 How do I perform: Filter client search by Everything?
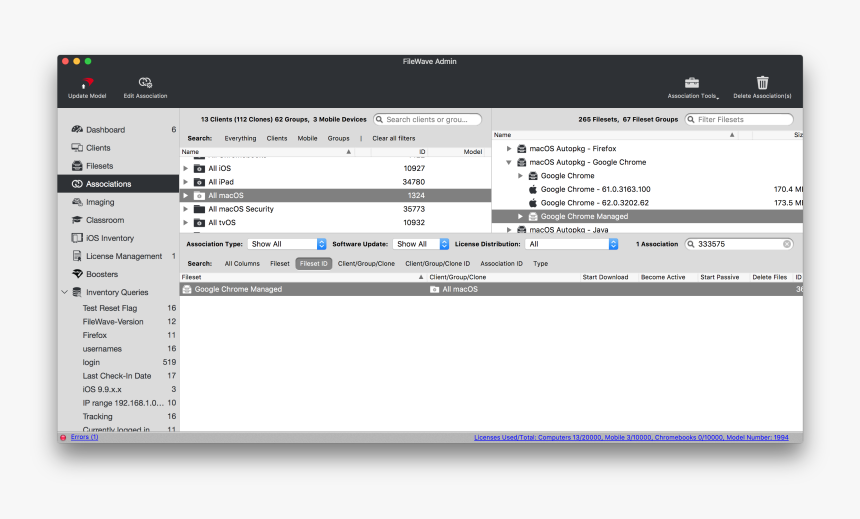pos(240,138)
